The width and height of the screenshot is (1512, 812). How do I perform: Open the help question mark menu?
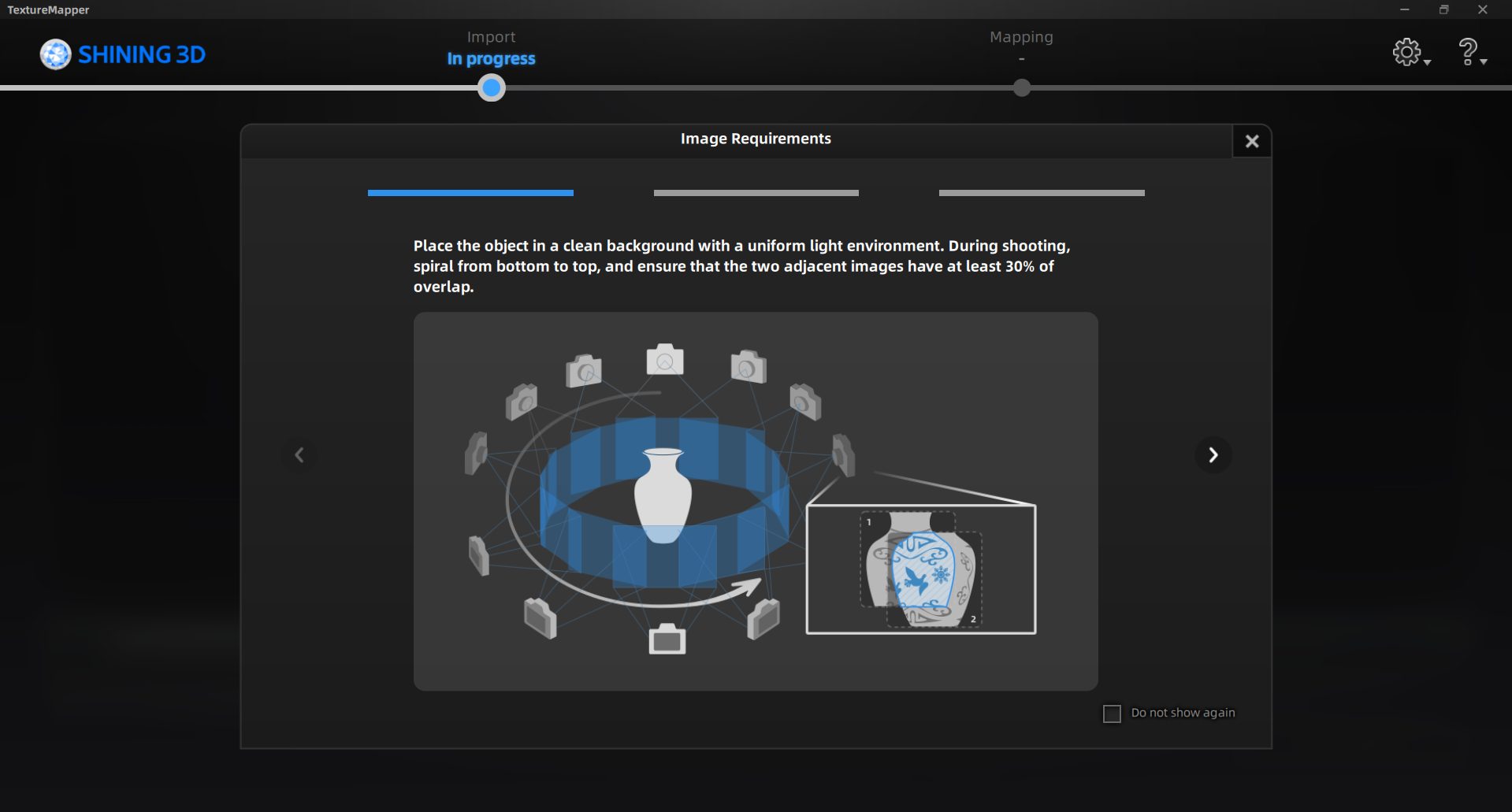[x=1466, y=52]
